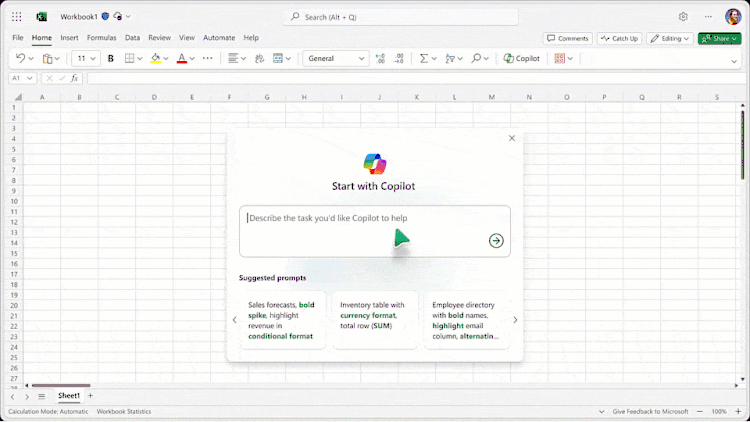Open Copilot from the ribbon
Viewport: 750px width, 422px height.
coord(521,58)
